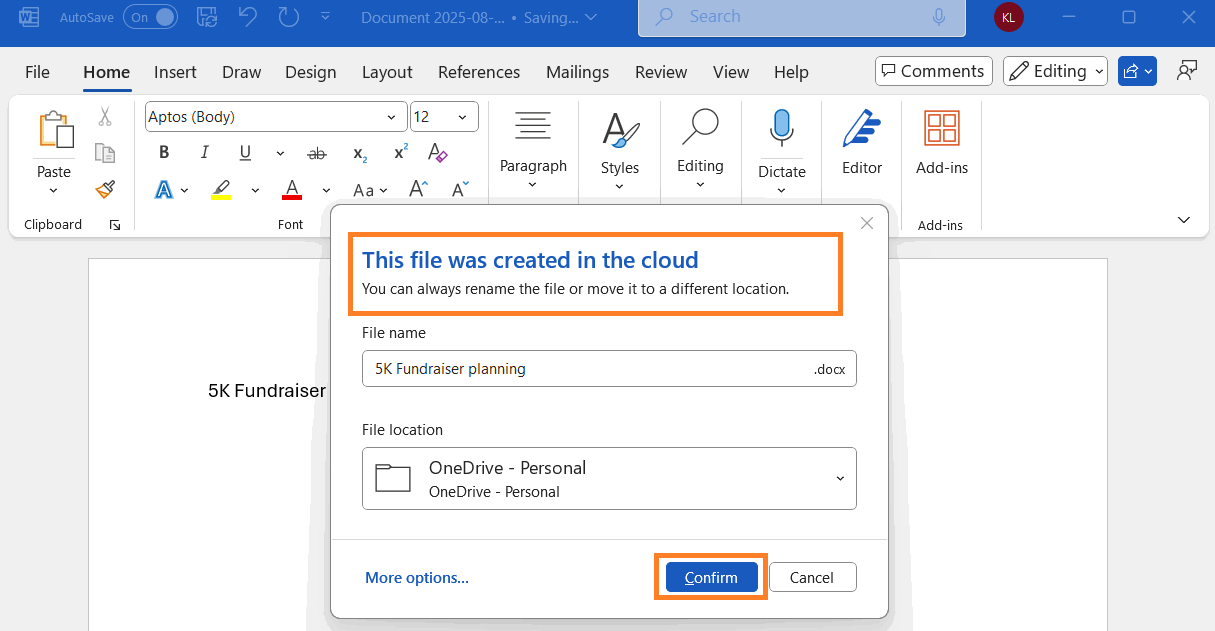1215x631 pixels.
Task: Switch to the Insert tab
Action: pyautogui.click(x=175, y=72)
